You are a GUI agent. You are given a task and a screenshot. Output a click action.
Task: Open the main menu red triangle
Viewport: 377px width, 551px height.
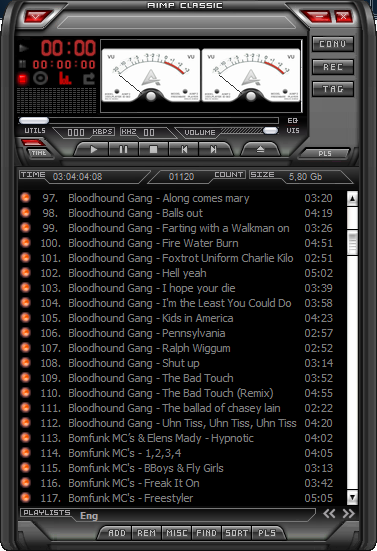(37, 16)
